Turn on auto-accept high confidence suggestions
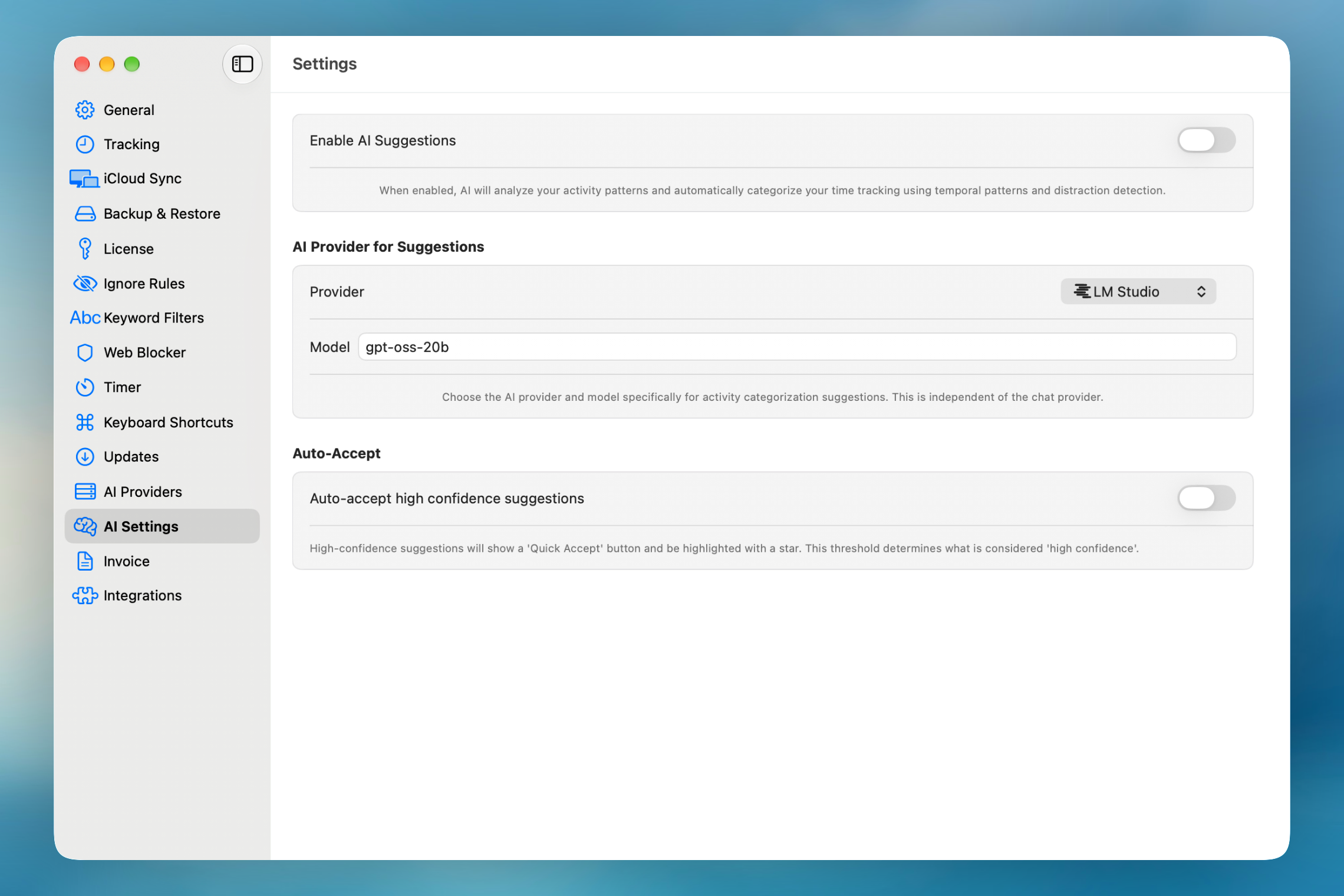This screenshot has height=896, width=1344. pos(1206,498)
